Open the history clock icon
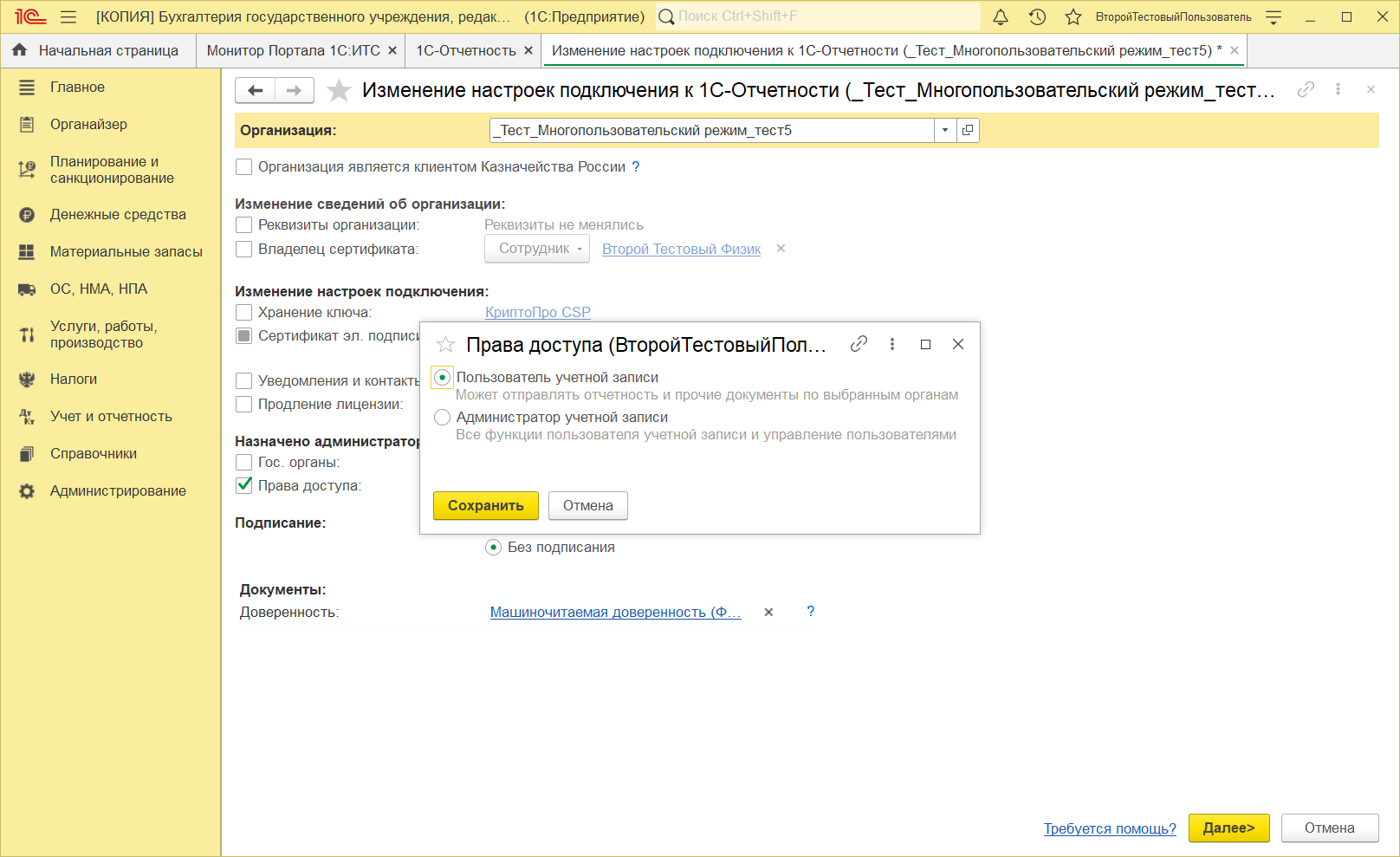Screen dimensions: 1400x857 click(x=1037, y=16)
